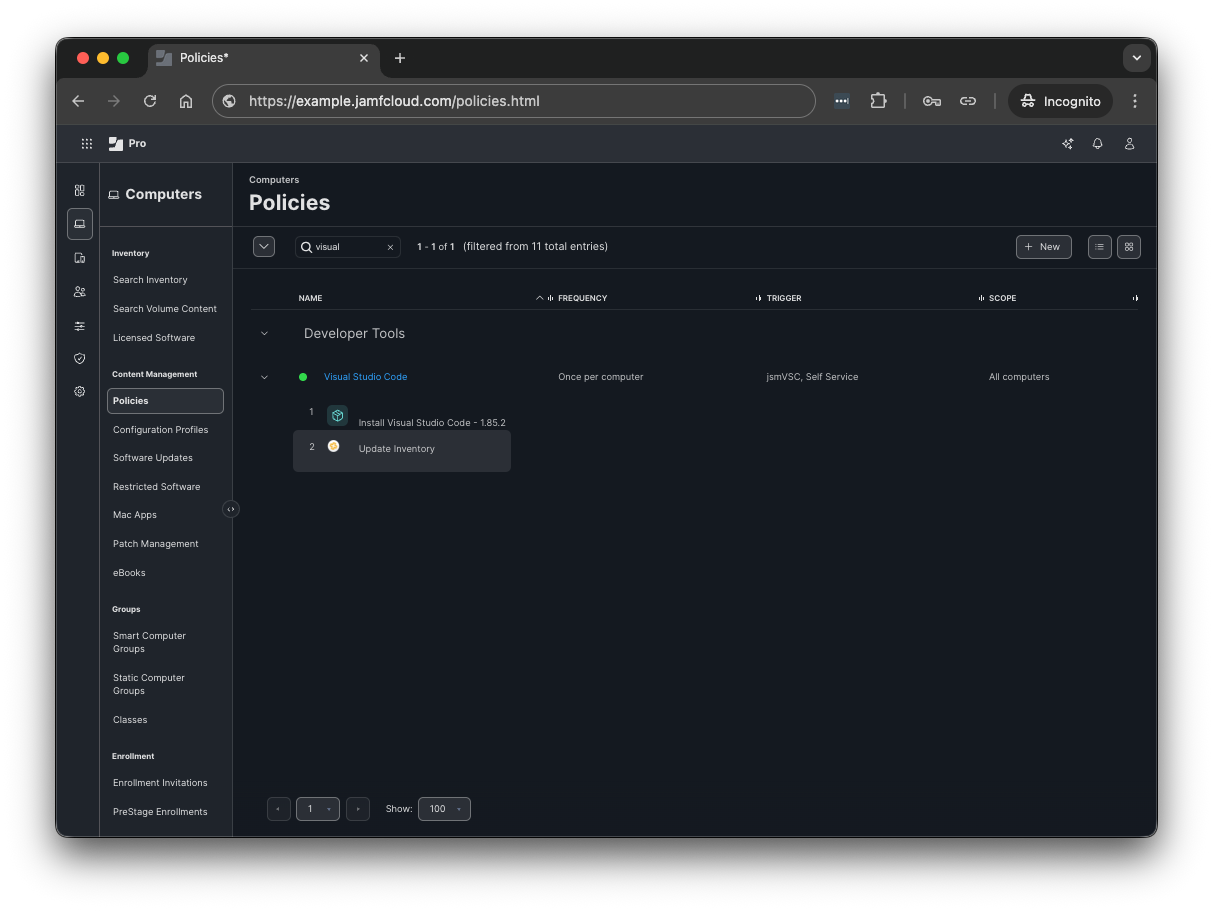Open Patch Management
The image size is (1213, 911).
tap(156, 544)
